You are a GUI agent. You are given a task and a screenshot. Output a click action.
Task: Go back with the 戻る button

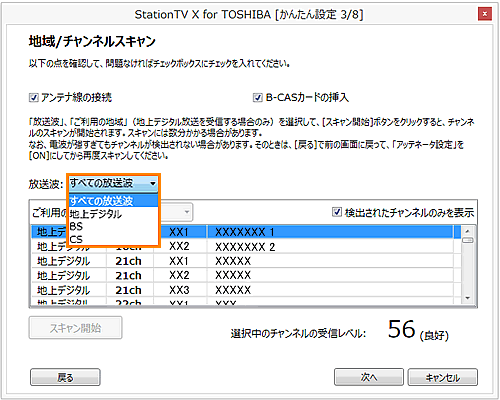65,377
